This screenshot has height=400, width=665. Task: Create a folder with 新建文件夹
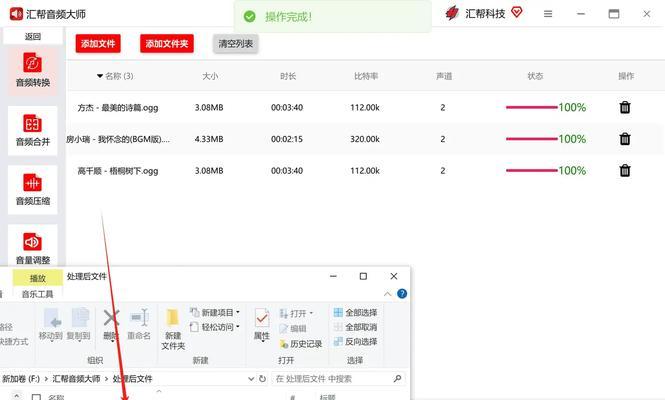173,329
